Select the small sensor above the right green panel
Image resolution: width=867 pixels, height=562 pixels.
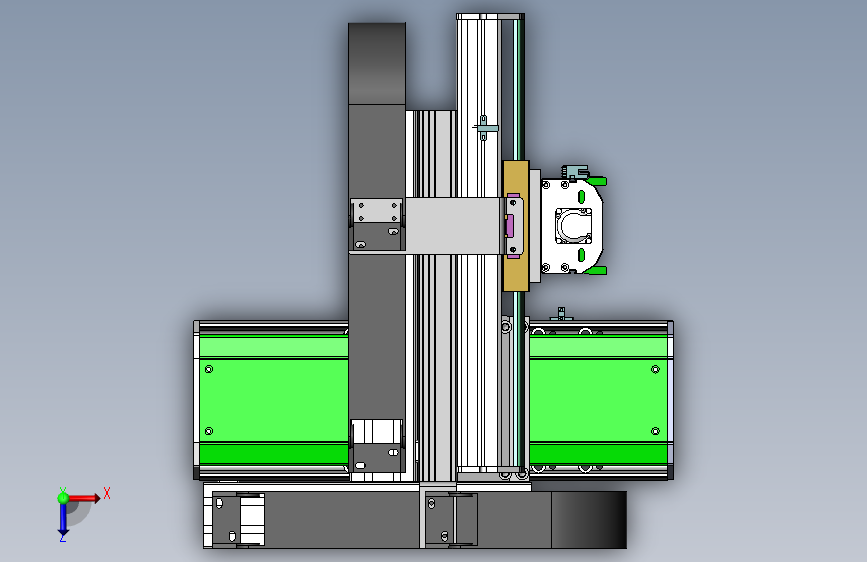(x=561, y=314)
